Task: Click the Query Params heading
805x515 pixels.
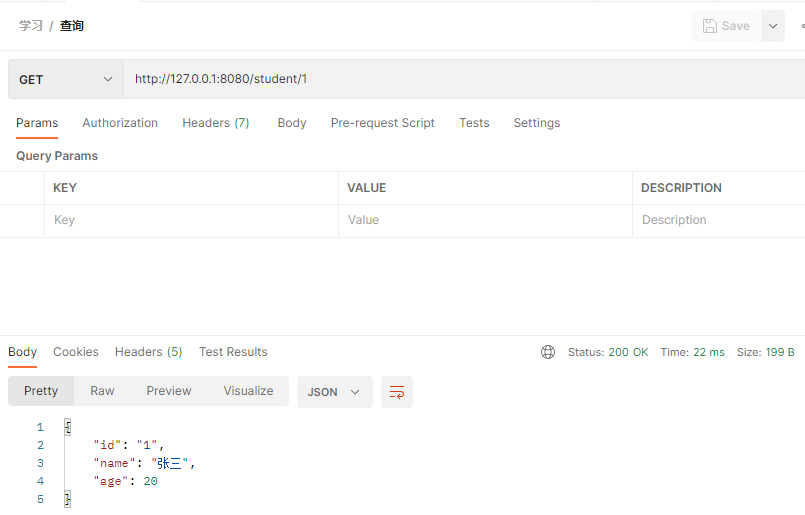Action: pos(57,156)
